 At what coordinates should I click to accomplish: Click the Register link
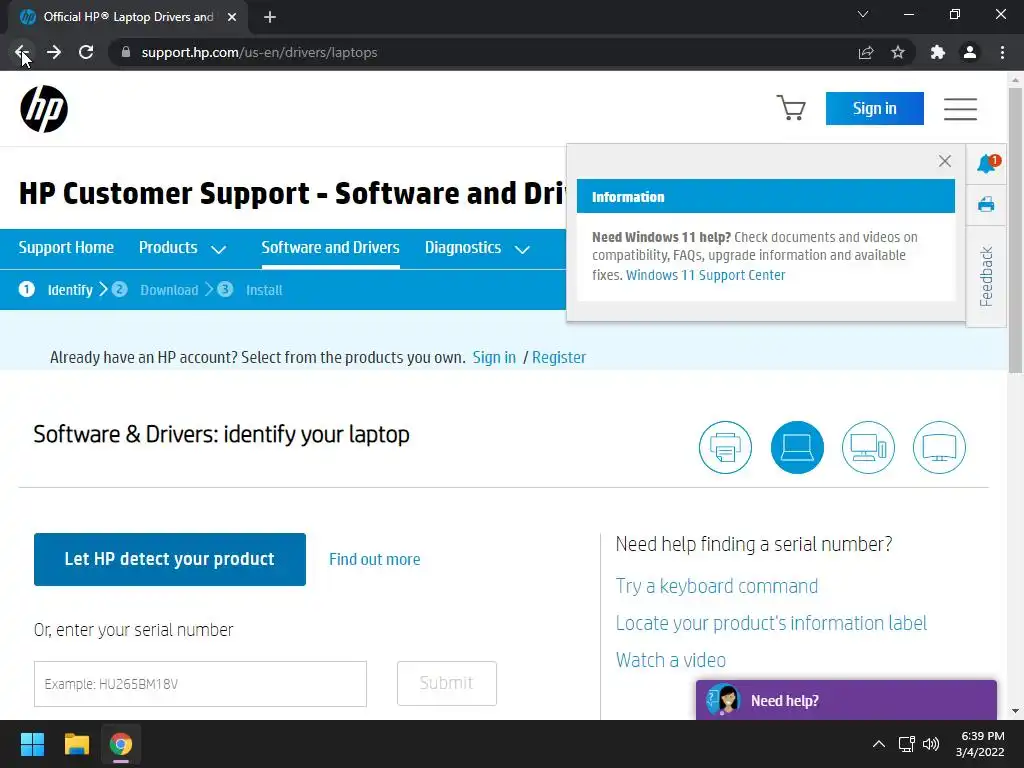559,357
